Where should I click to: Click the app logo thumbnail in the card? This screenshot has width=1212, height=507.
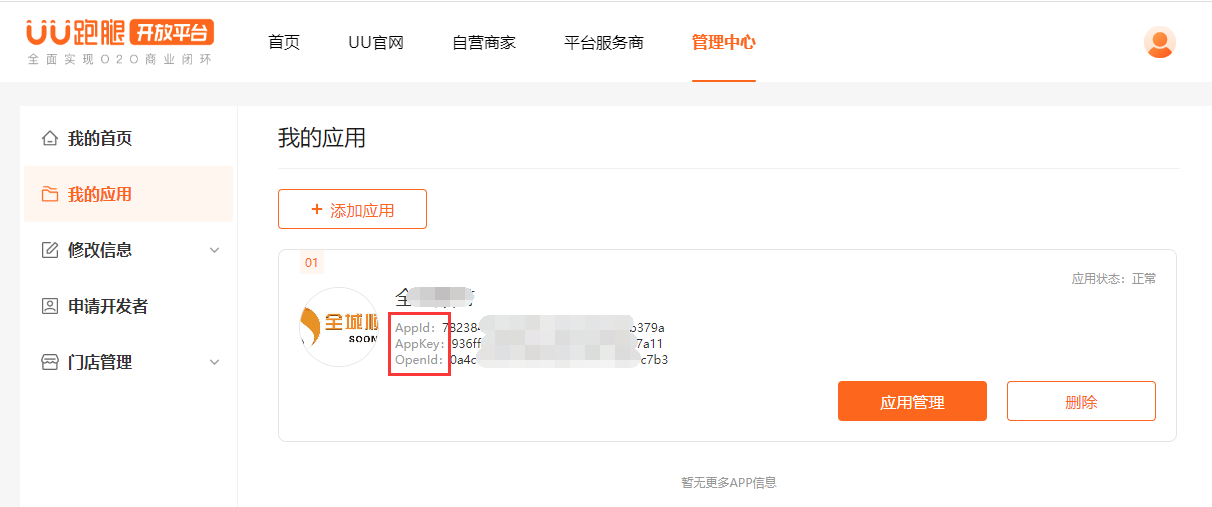(340, 327)
